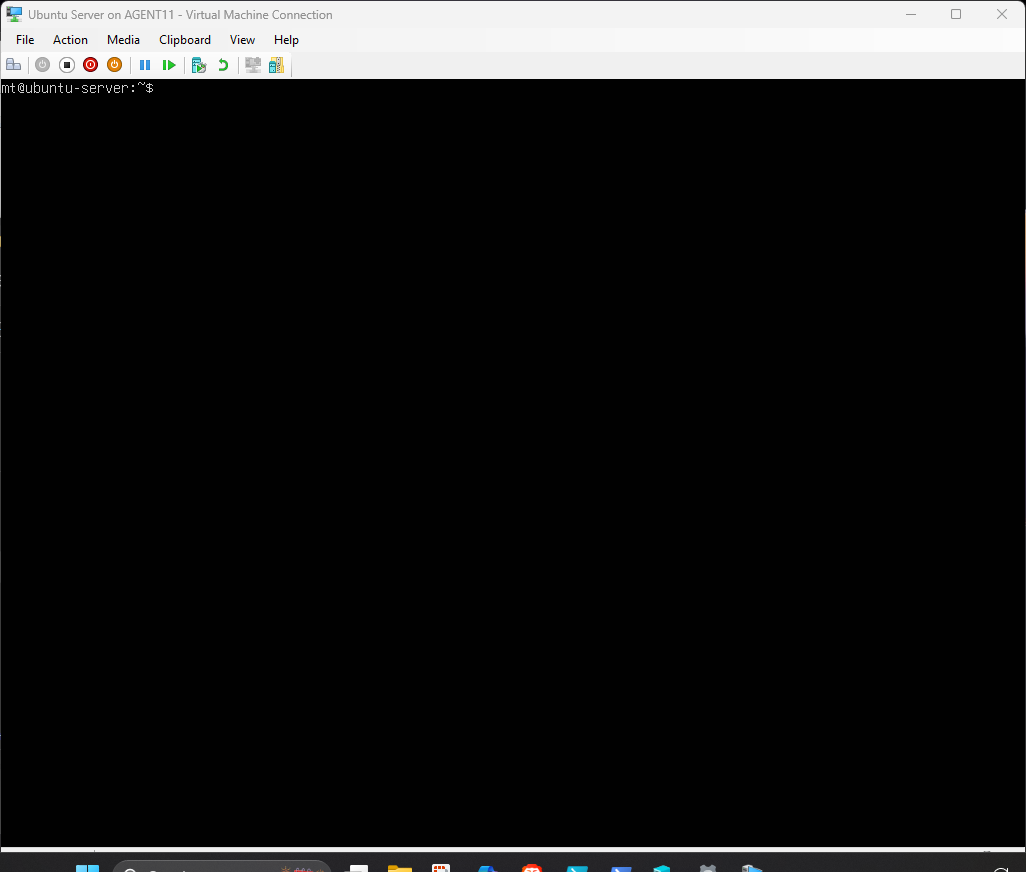This screenshot has width=1026, height=872.
Task: Expand the Media menu
Action: [x=123, y=40]
